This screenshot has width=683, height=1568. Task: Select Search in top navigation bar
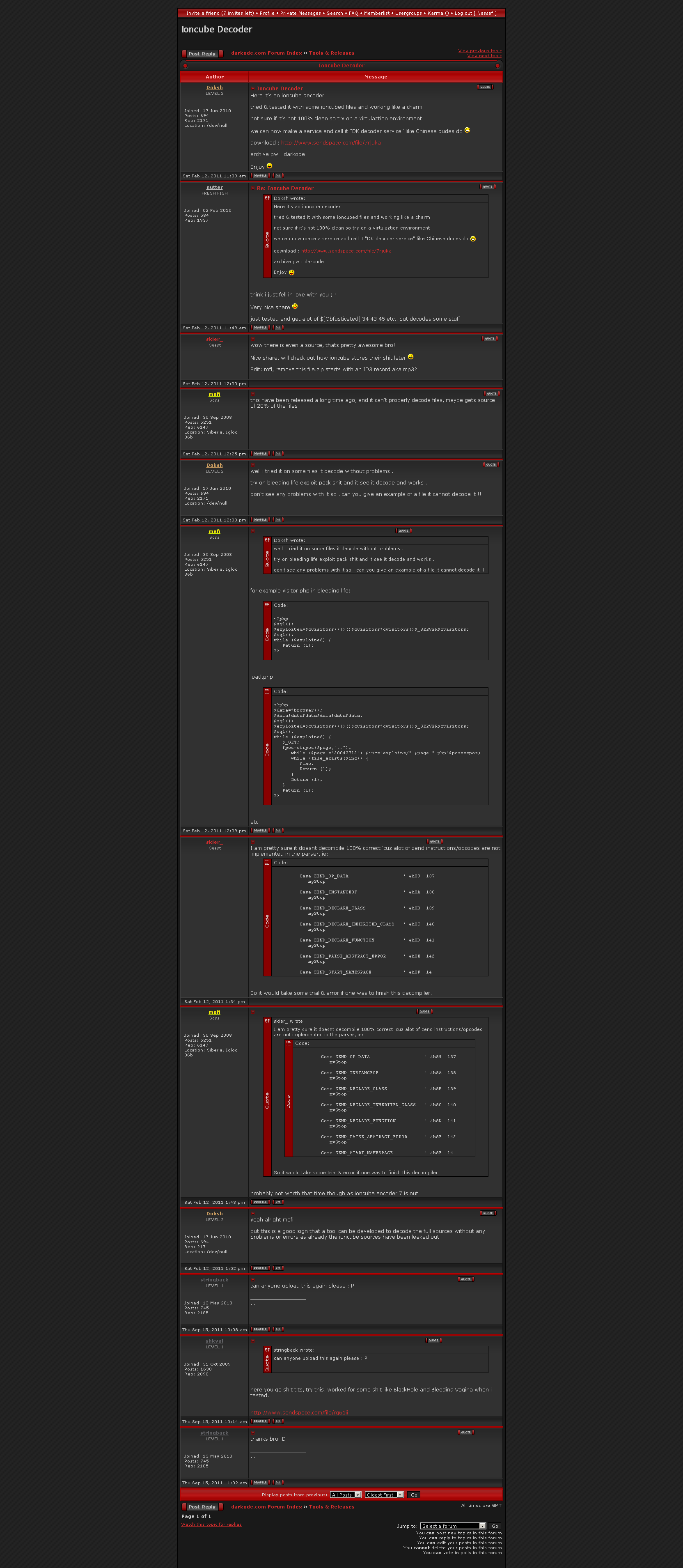coord(335,13)
